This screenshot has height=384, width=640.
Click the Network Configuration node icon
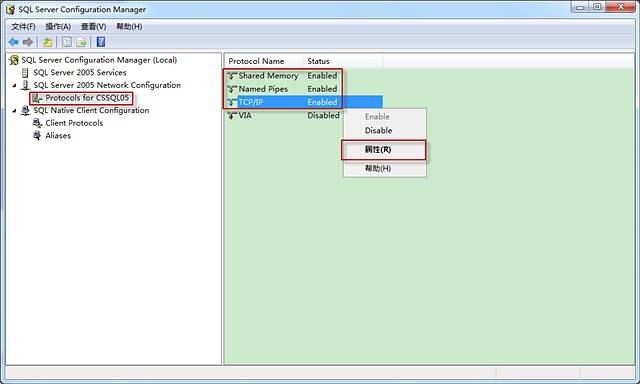(25, 85)
